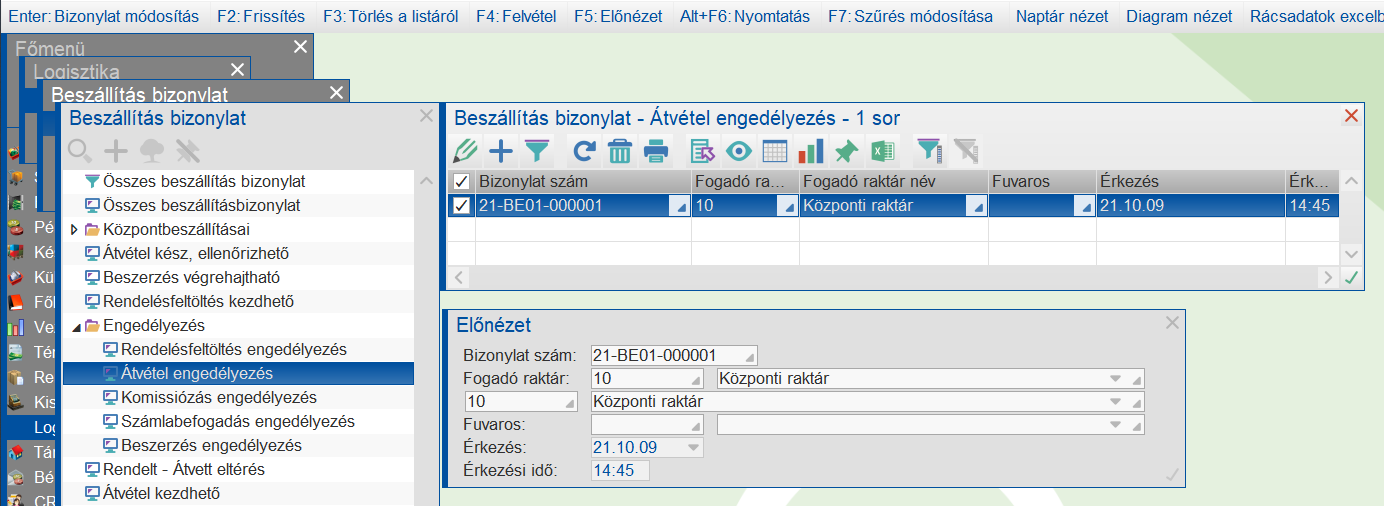1384x506 pixels.
Task: Collapse the Engedélyezés folder
Action: (x=75, y=326)
